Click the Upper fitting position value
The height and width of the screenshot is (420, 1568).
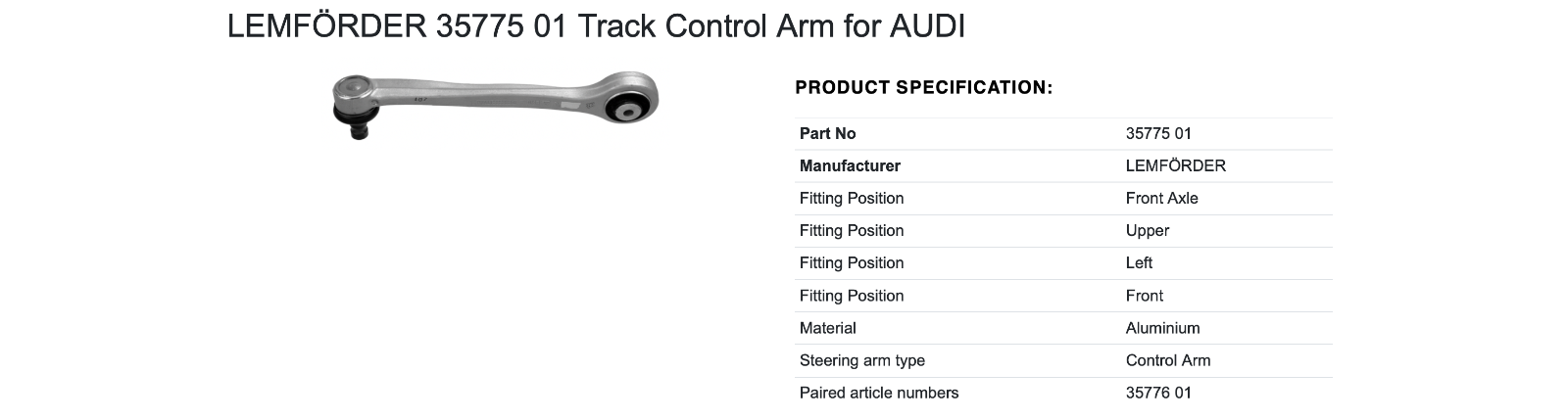[1148, 230]
